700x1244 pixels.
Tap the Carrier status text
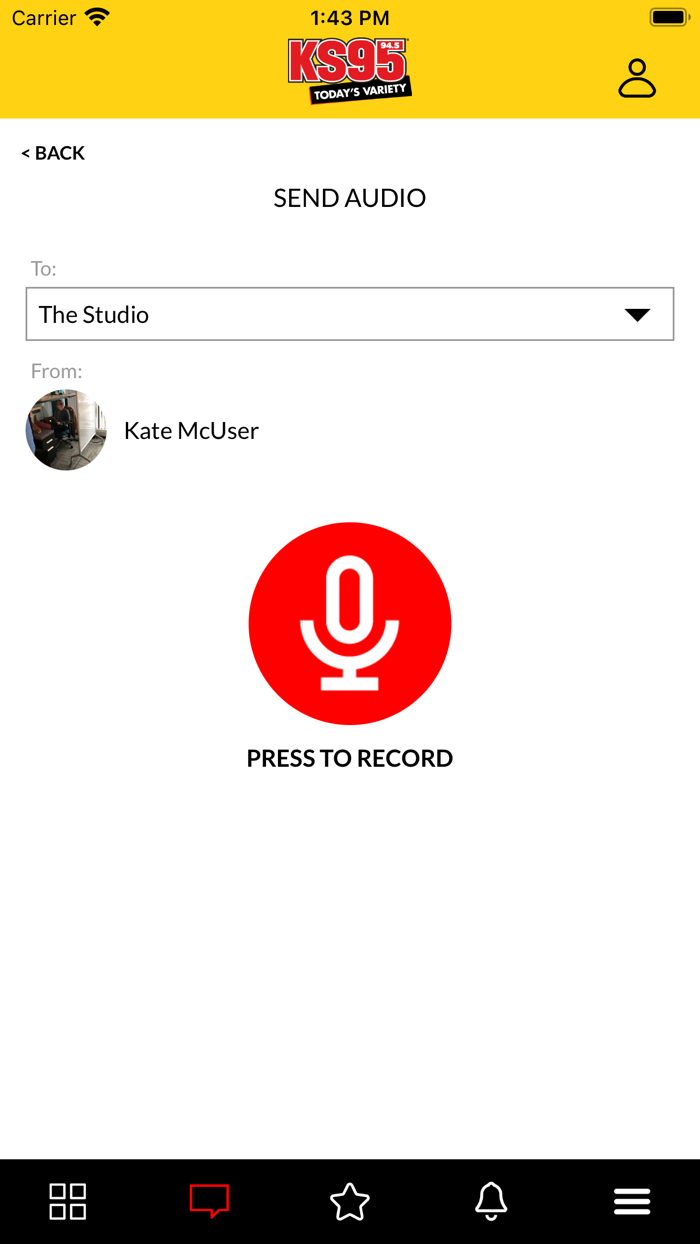(x=44, y=18)
